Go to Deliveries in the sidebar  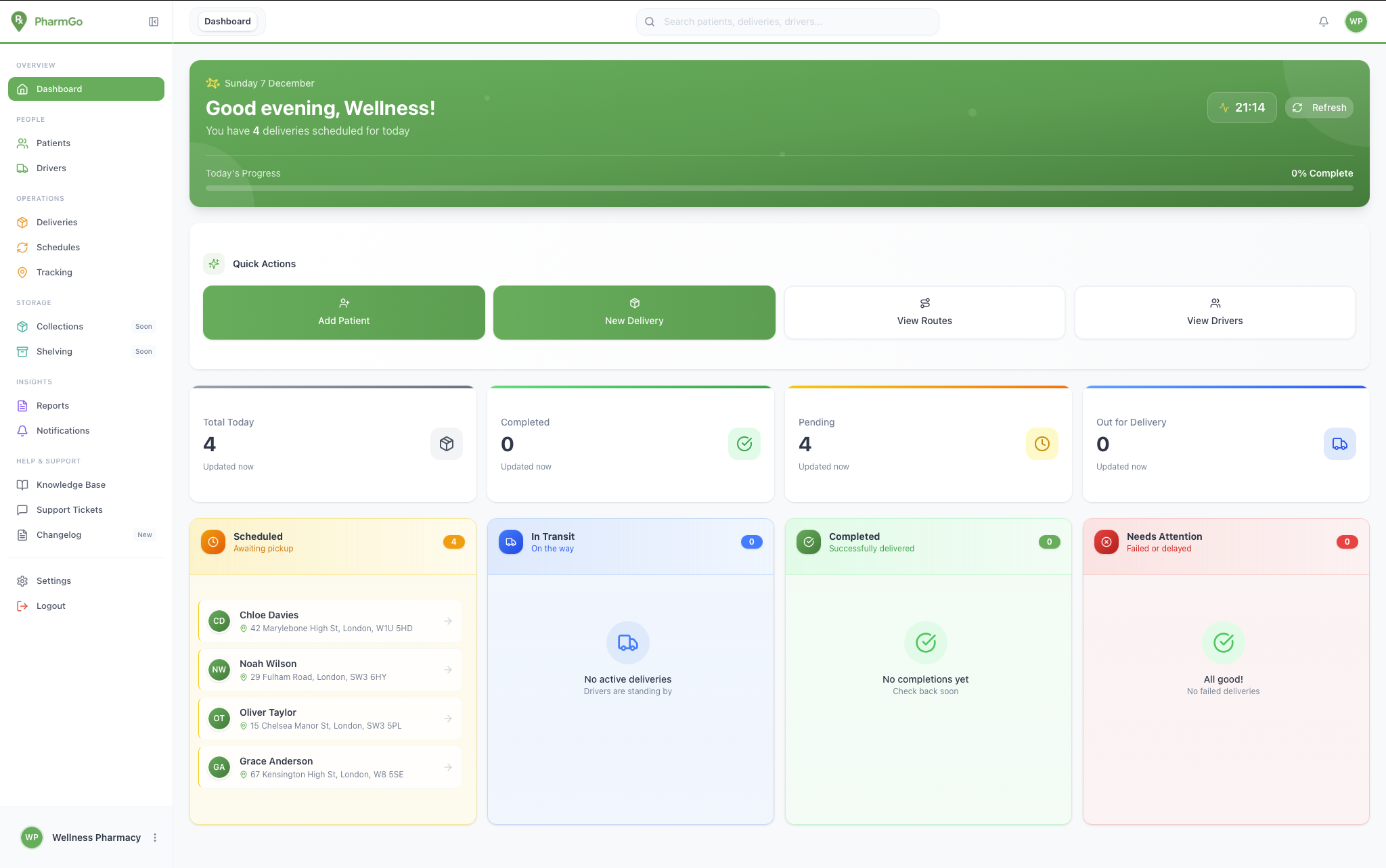pos(57,223)
